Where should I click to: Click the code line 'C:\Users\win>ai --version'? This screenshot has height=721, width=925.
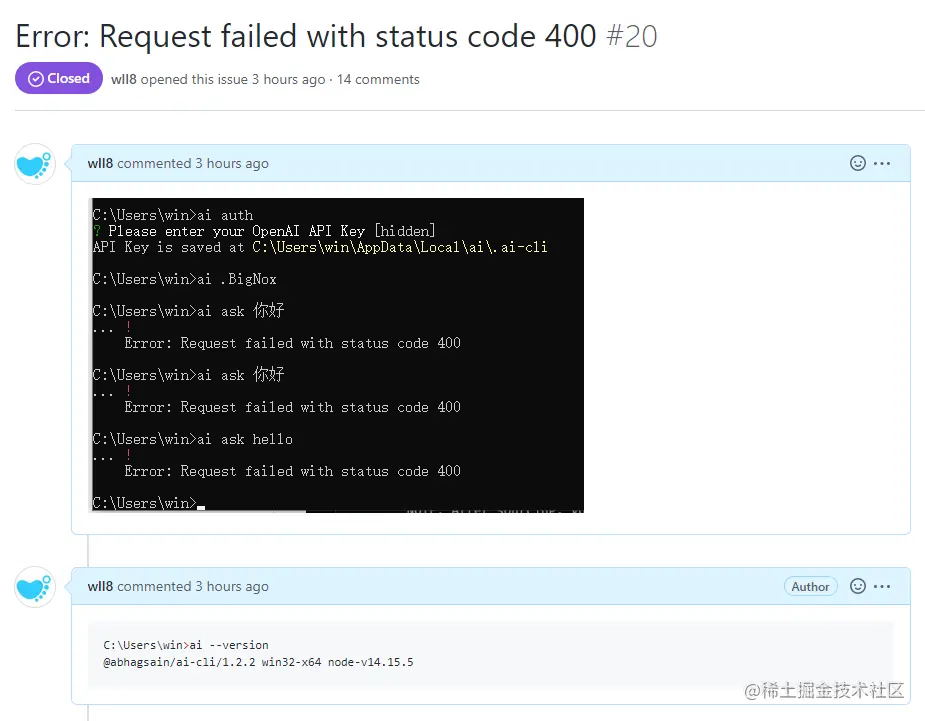[x=186, y=645]
